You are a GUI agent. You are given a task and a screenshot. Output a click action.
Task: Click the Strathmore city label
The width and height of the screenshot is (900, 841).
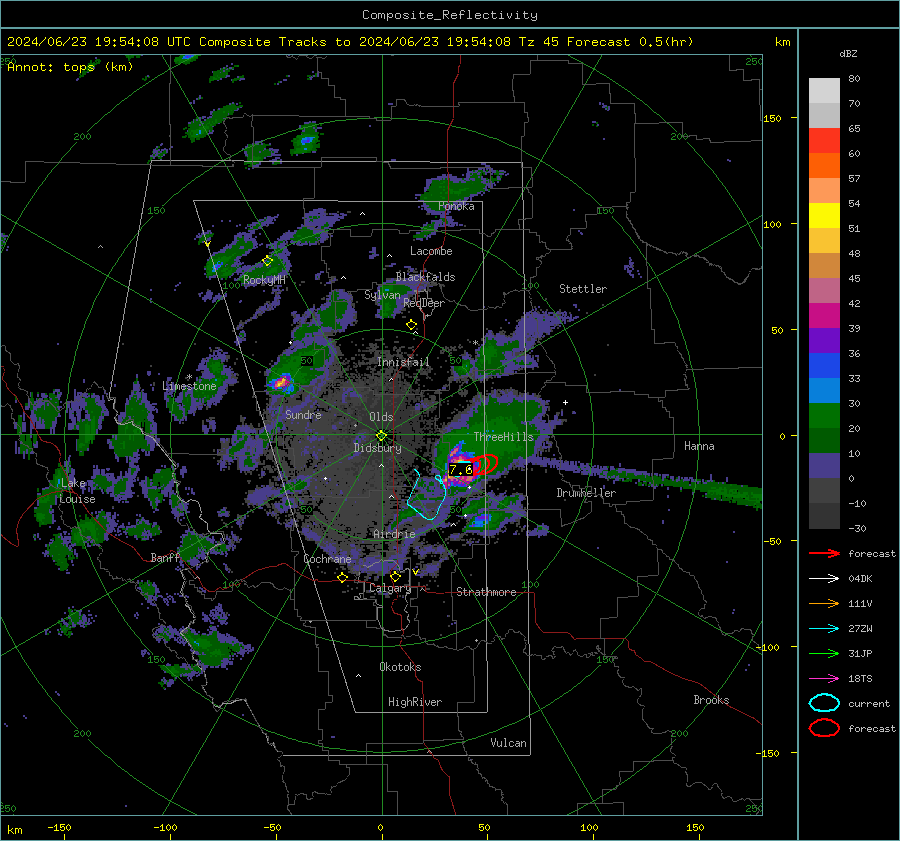click(486, 592)
